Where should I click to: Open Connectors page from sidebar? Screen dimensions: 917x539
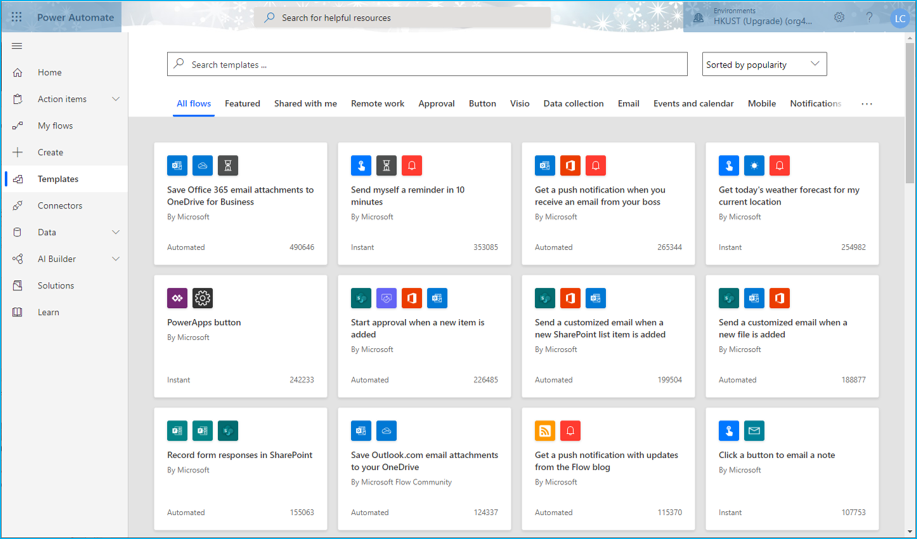(65, 205)
